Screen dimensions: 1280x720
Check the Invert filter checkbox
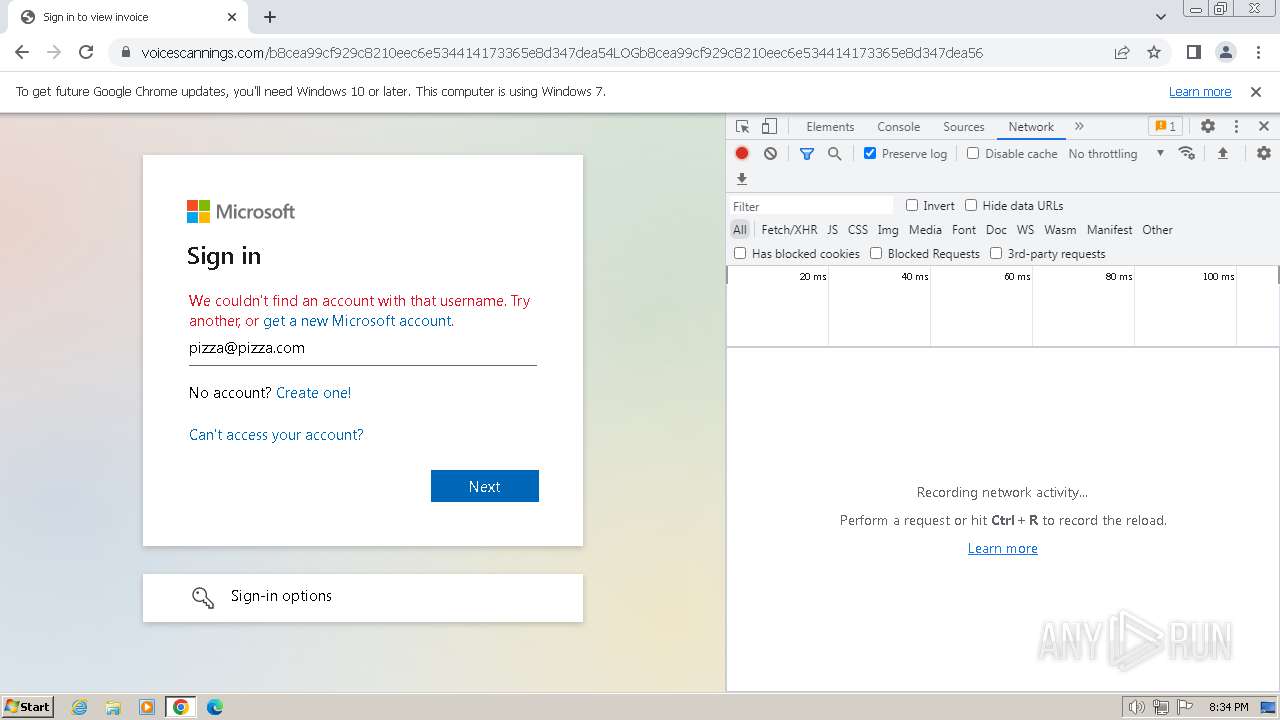[912, 205]
